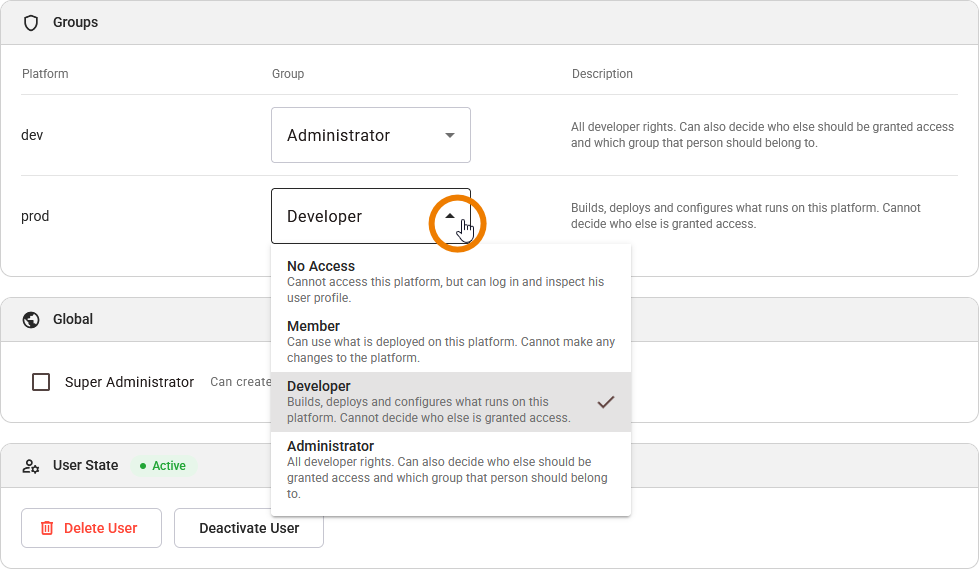This screenshot has width=979, height=569.
Task: Click the Platform column header
Action: click(45, 74)
